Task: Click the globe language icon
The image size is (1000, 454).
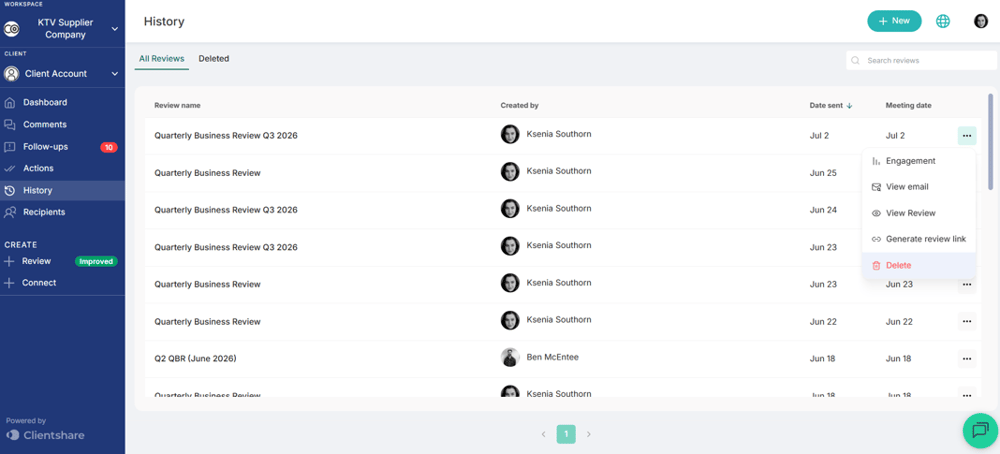Action: [943, 21]
